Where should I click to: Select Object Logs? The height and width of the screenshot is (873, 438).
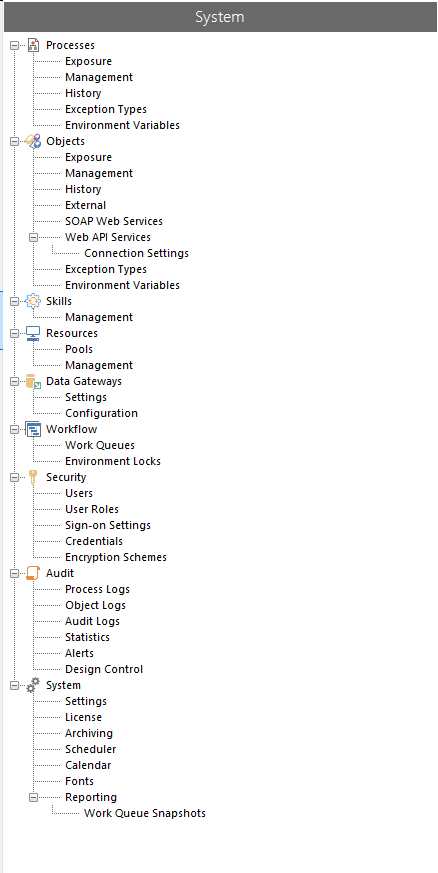click(x=95, y=605)
